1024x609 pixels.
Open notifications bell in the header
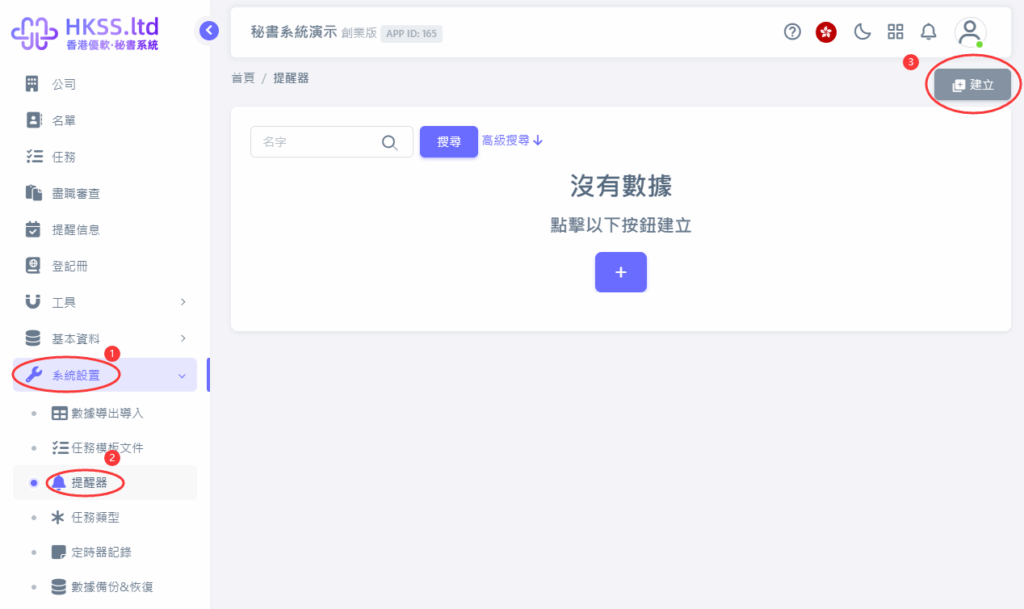pyautogui.click(x=928, y=32)
